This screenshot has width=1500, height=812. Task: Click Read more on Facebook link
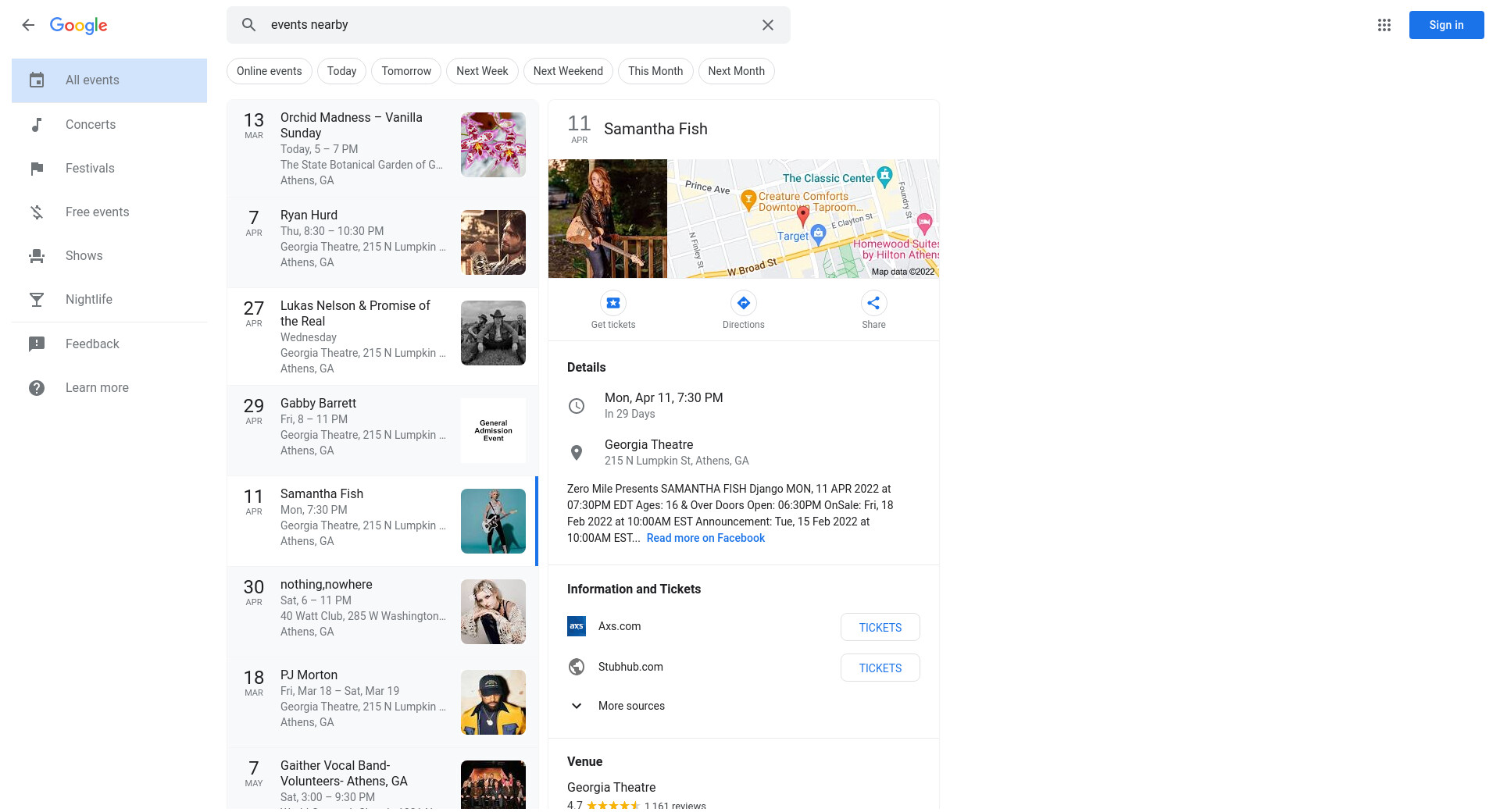coord(705,538)
